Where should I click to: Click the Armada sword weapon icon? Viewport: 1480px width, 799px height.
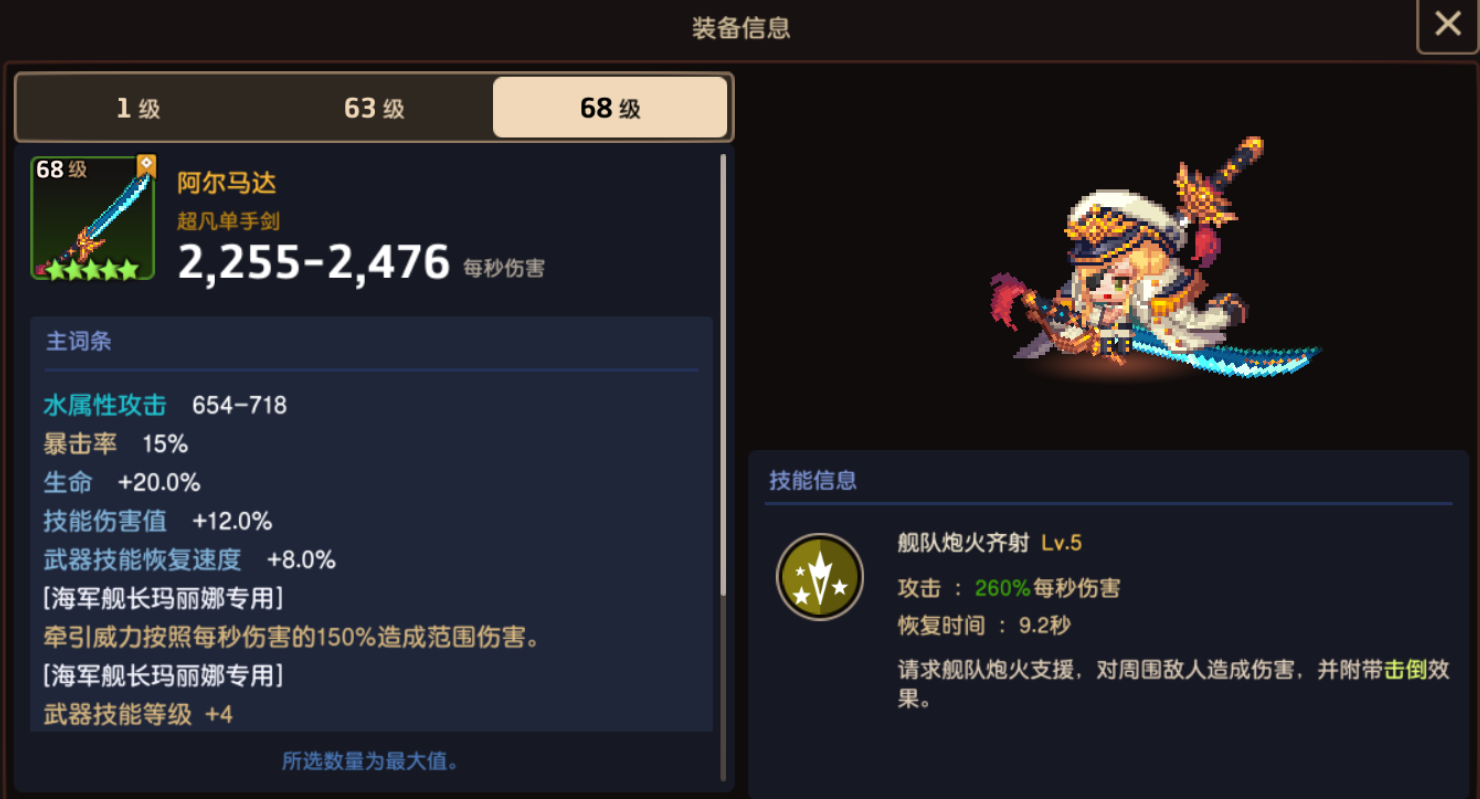93,217
